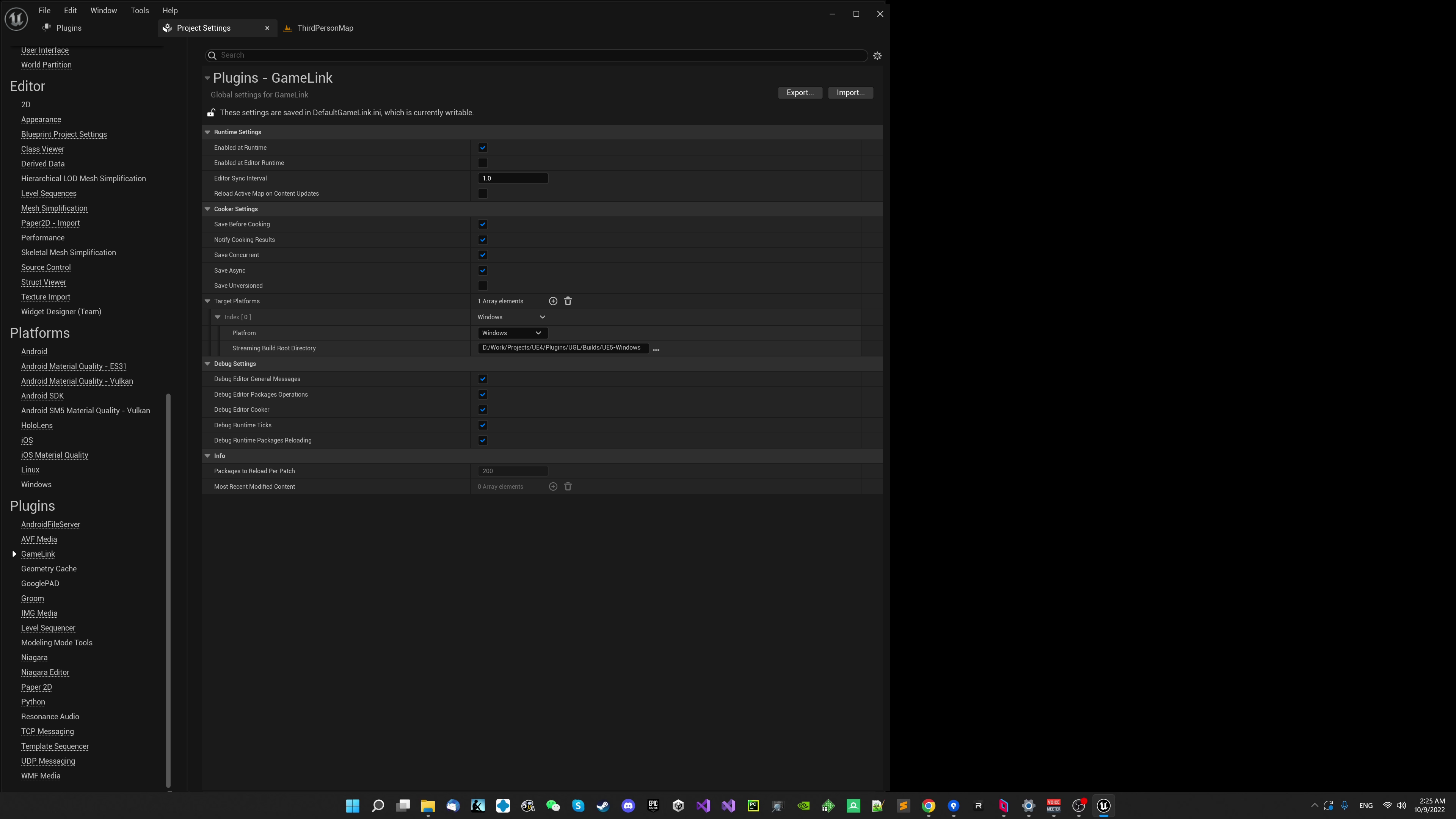This screenshot has width=1456, height=819.
Task: Enable the Enabled at Editor Runtime checkbox
Action: 483,163
